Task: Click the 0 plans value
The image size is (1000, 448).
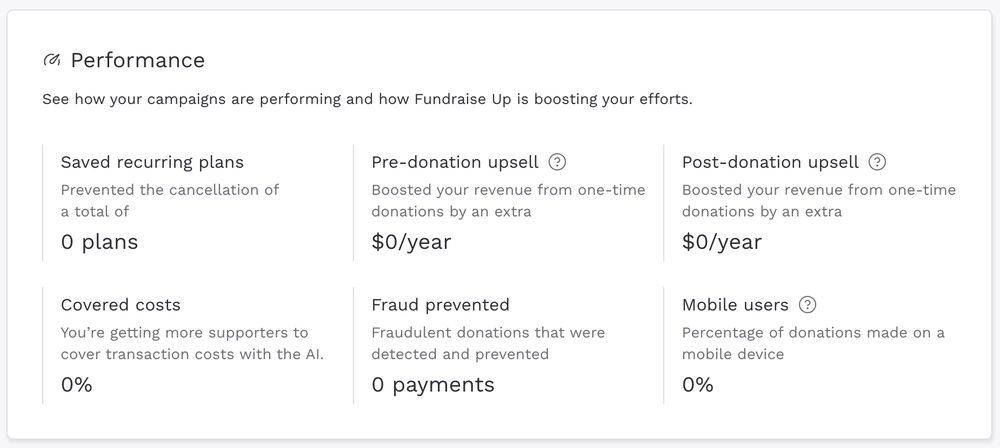Action: pos(99,243)
